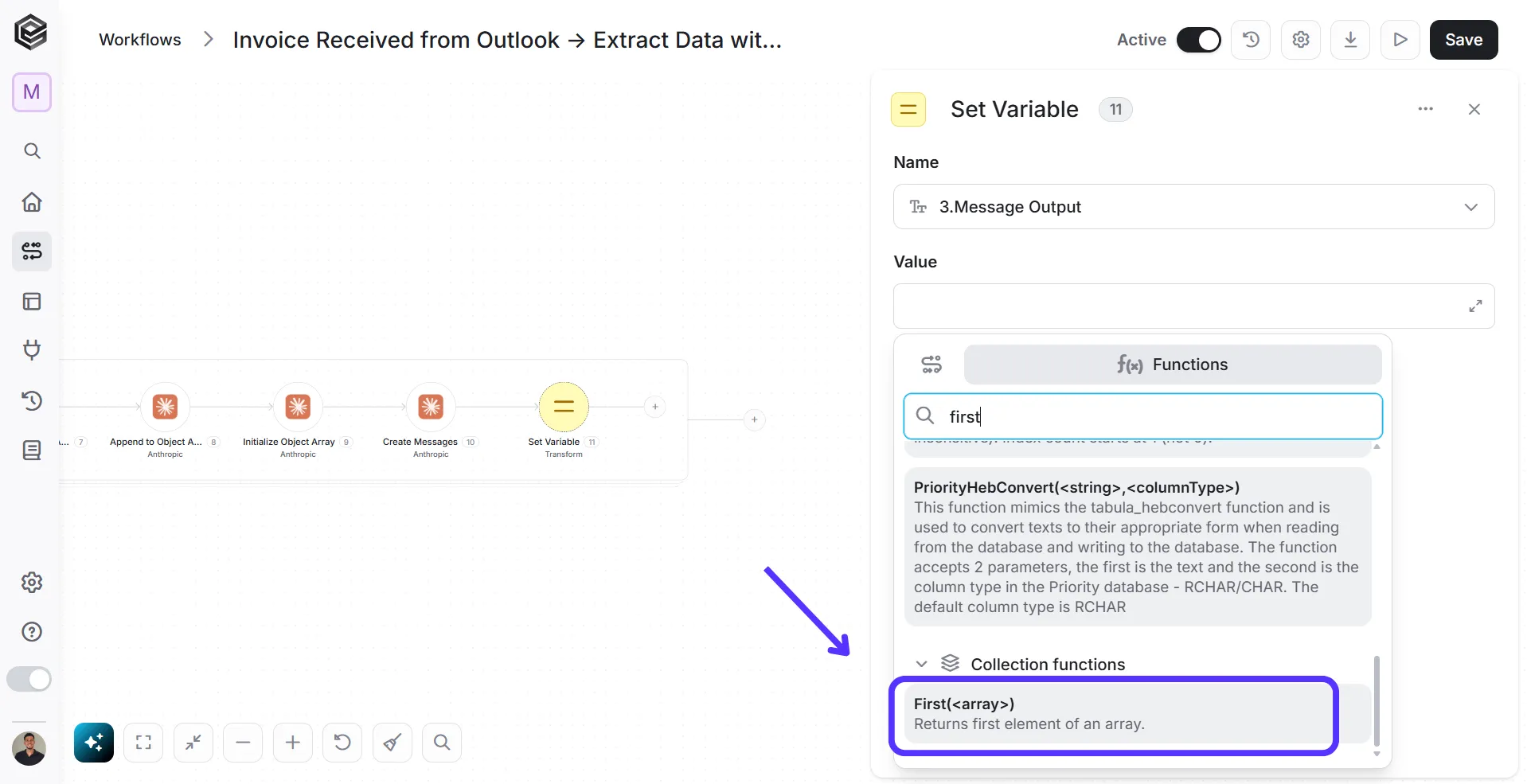Zoom out the canvas with minus
Viewport: 1527px width, 784px height.
tap(243, 743)
